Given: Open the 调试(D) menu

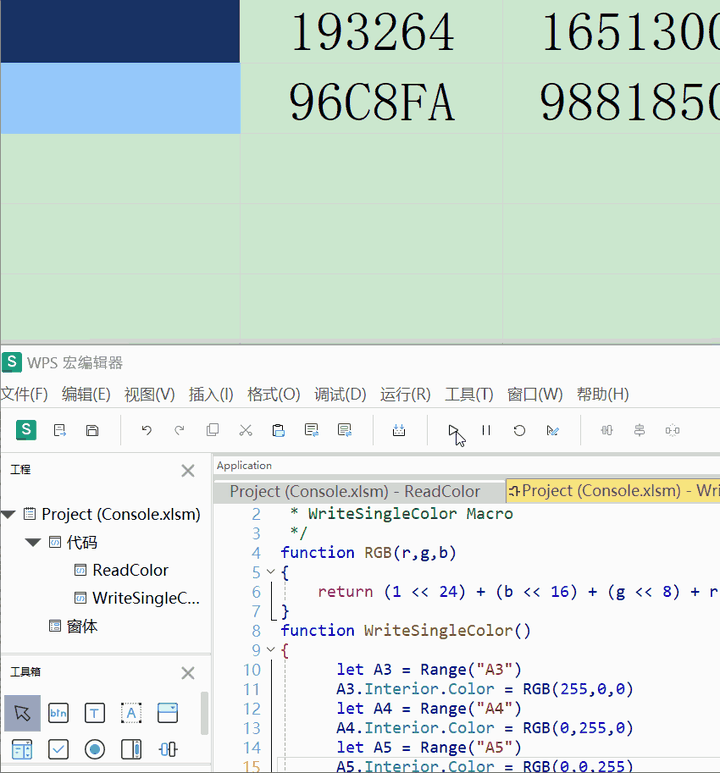Looking at the screenshot, I should coord(340,394).
